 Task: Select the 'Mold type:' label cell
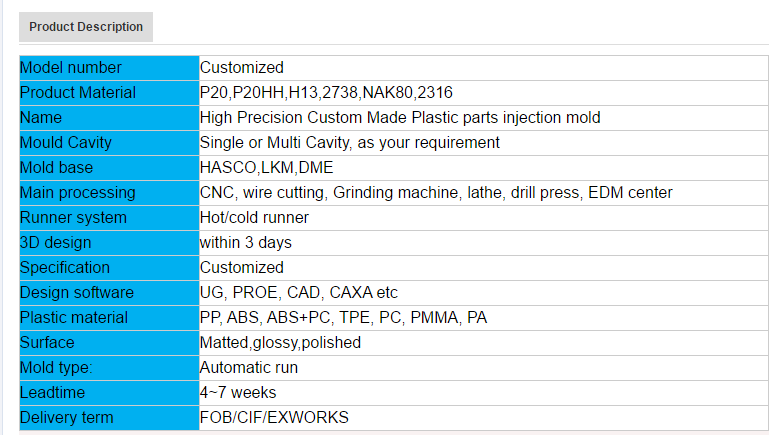(109, 368)
